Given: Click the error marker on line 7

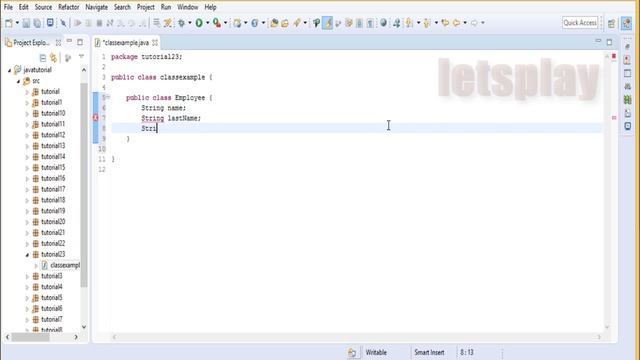Looking at the screenshot, I should (96, 118).
